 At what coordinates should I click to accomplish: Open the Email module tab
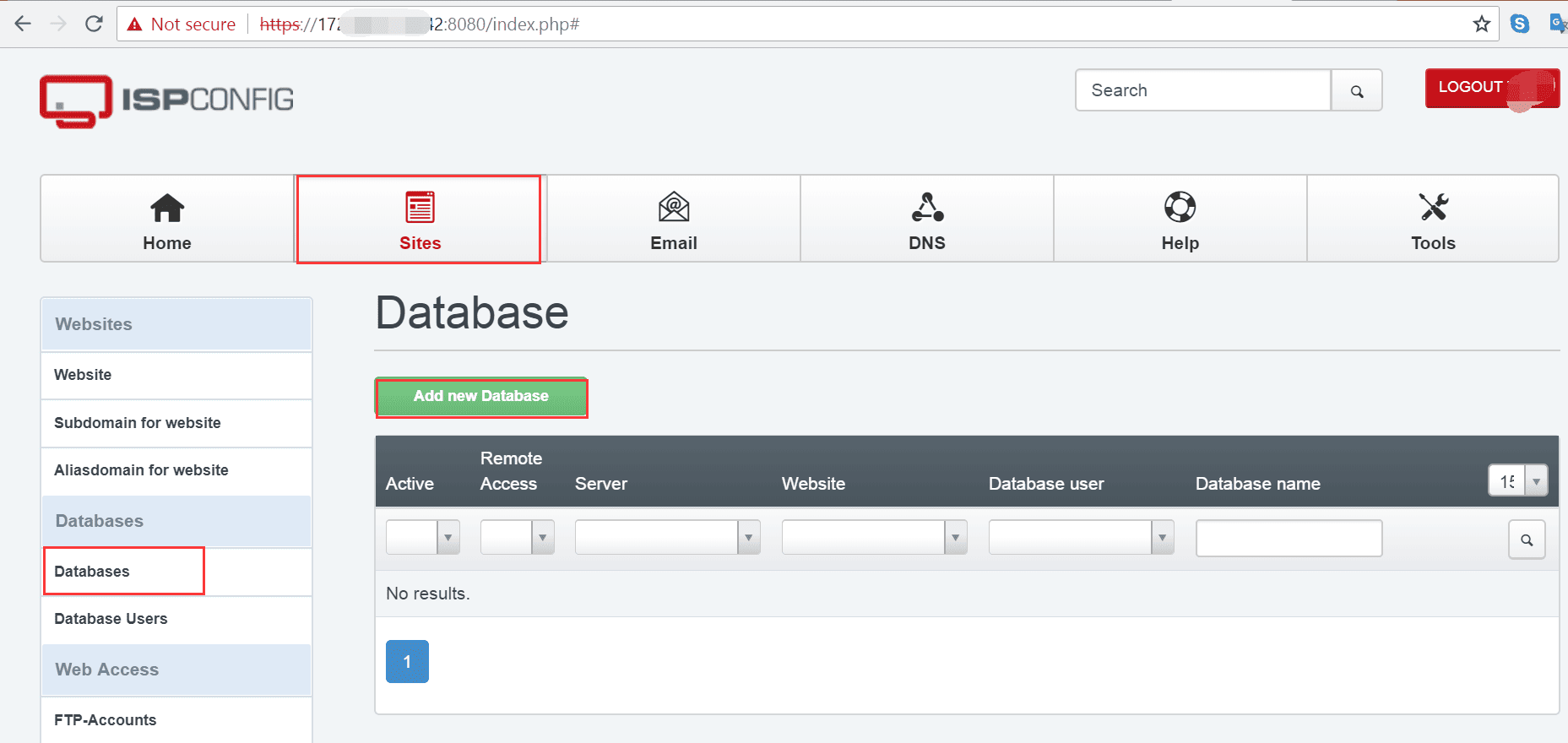674,219
